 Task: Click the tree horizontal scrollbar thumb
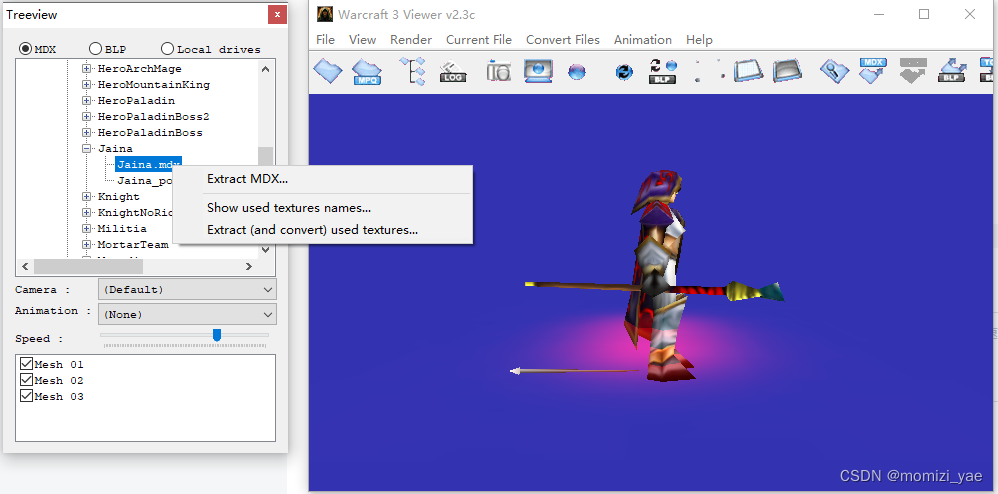coord(88,267)
